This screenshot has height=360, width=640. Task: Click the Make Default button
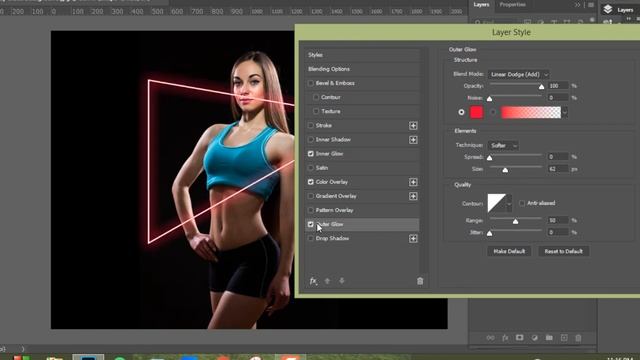[x=509, y=251]
